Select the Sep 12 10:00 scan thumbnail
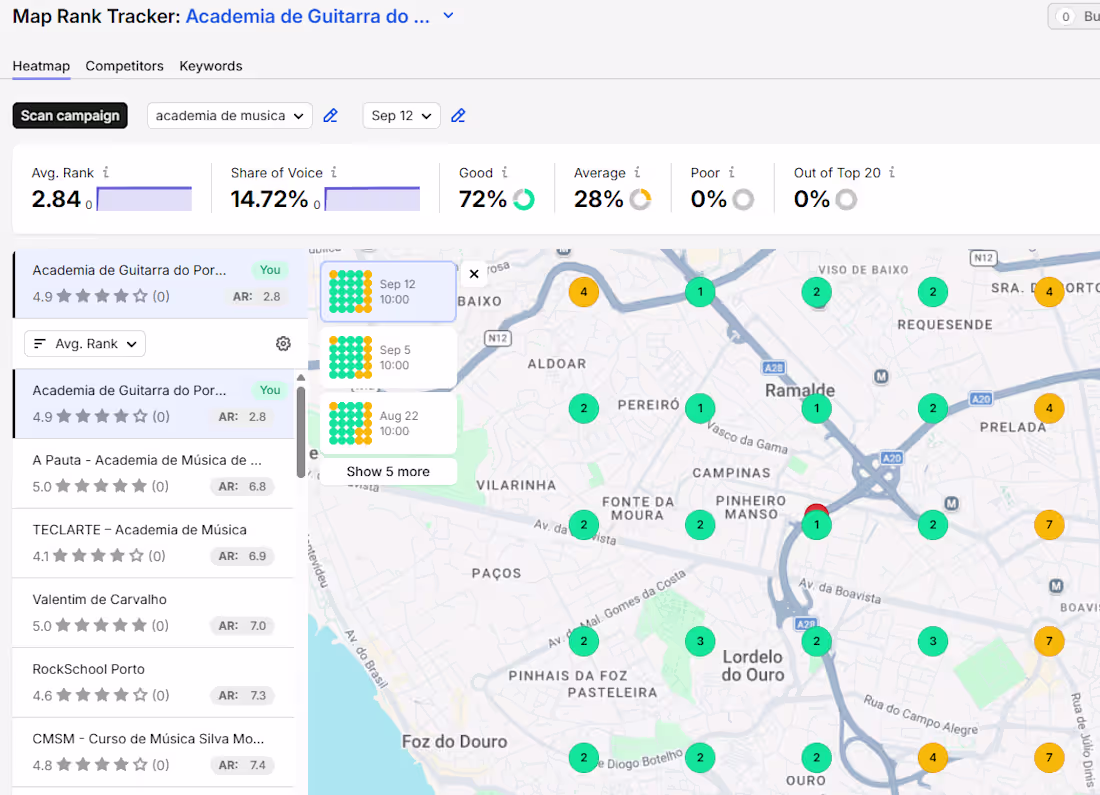1100x795 pixels. pyautogui.click(x=388, y=292)
